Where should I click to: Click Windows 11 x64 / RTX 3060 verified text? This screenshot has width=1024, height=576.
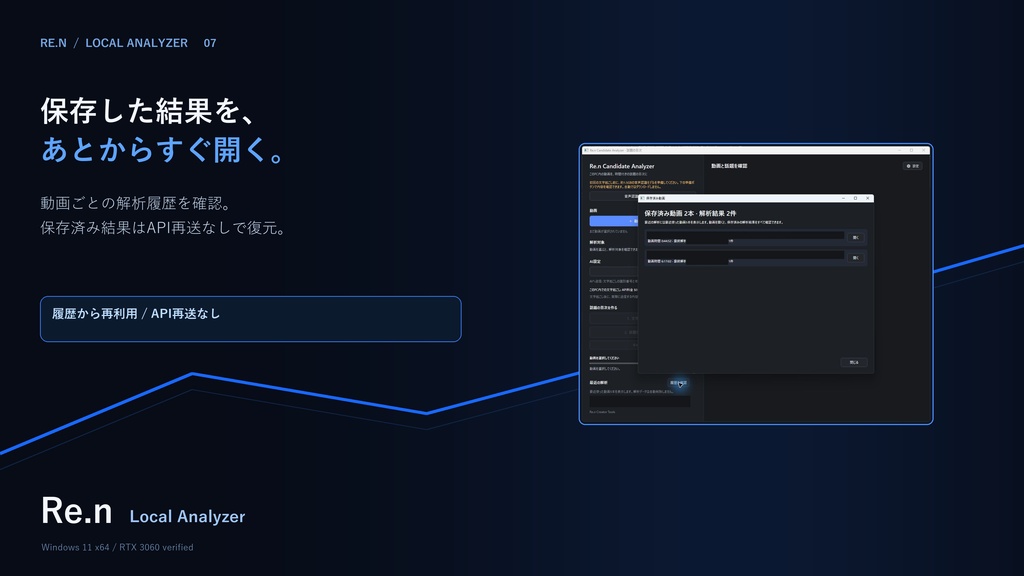[x=117, y=547]
